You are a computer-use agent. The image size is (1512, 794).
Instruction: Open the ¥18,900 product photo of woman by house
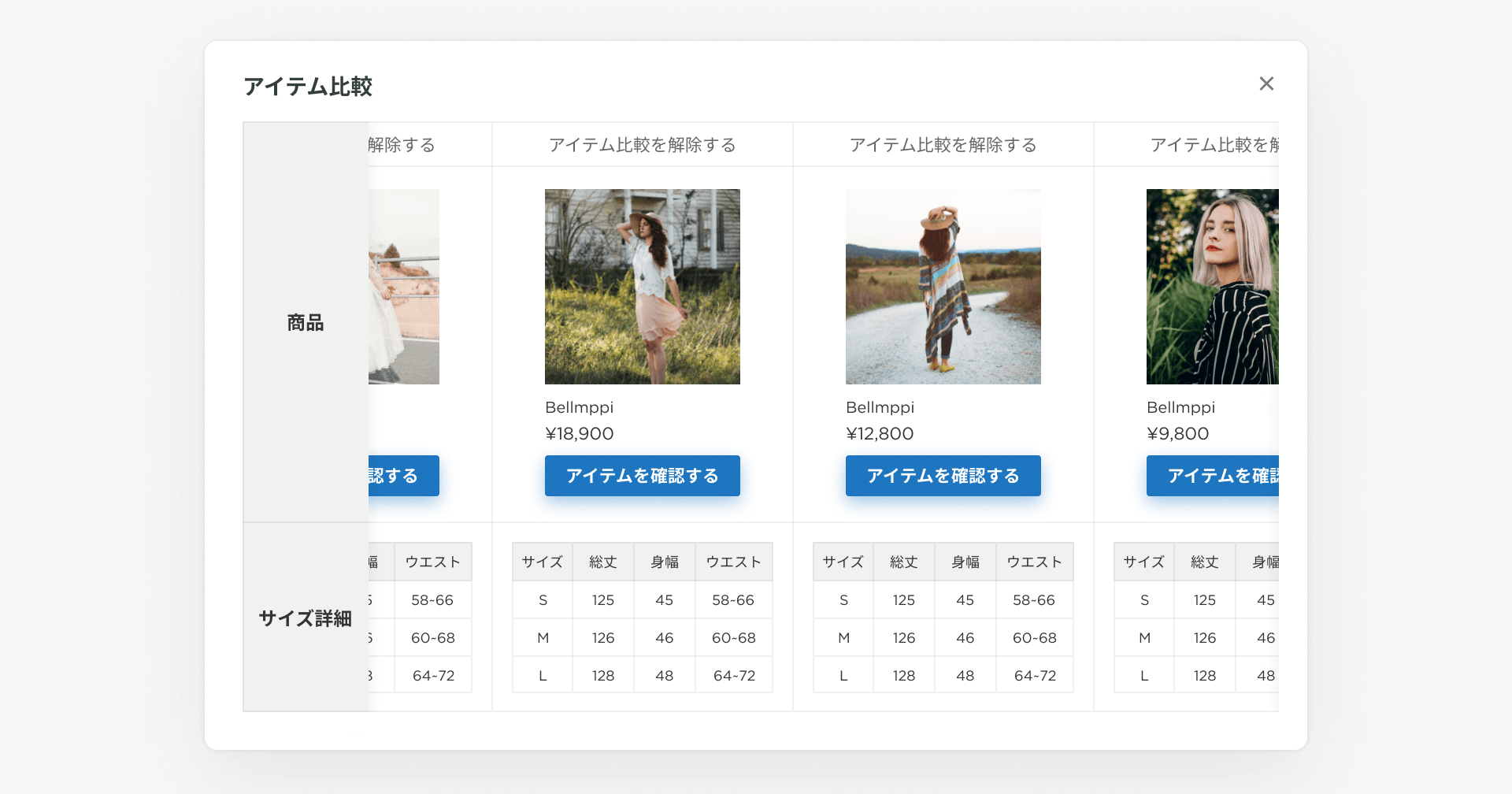click(643, 287)
